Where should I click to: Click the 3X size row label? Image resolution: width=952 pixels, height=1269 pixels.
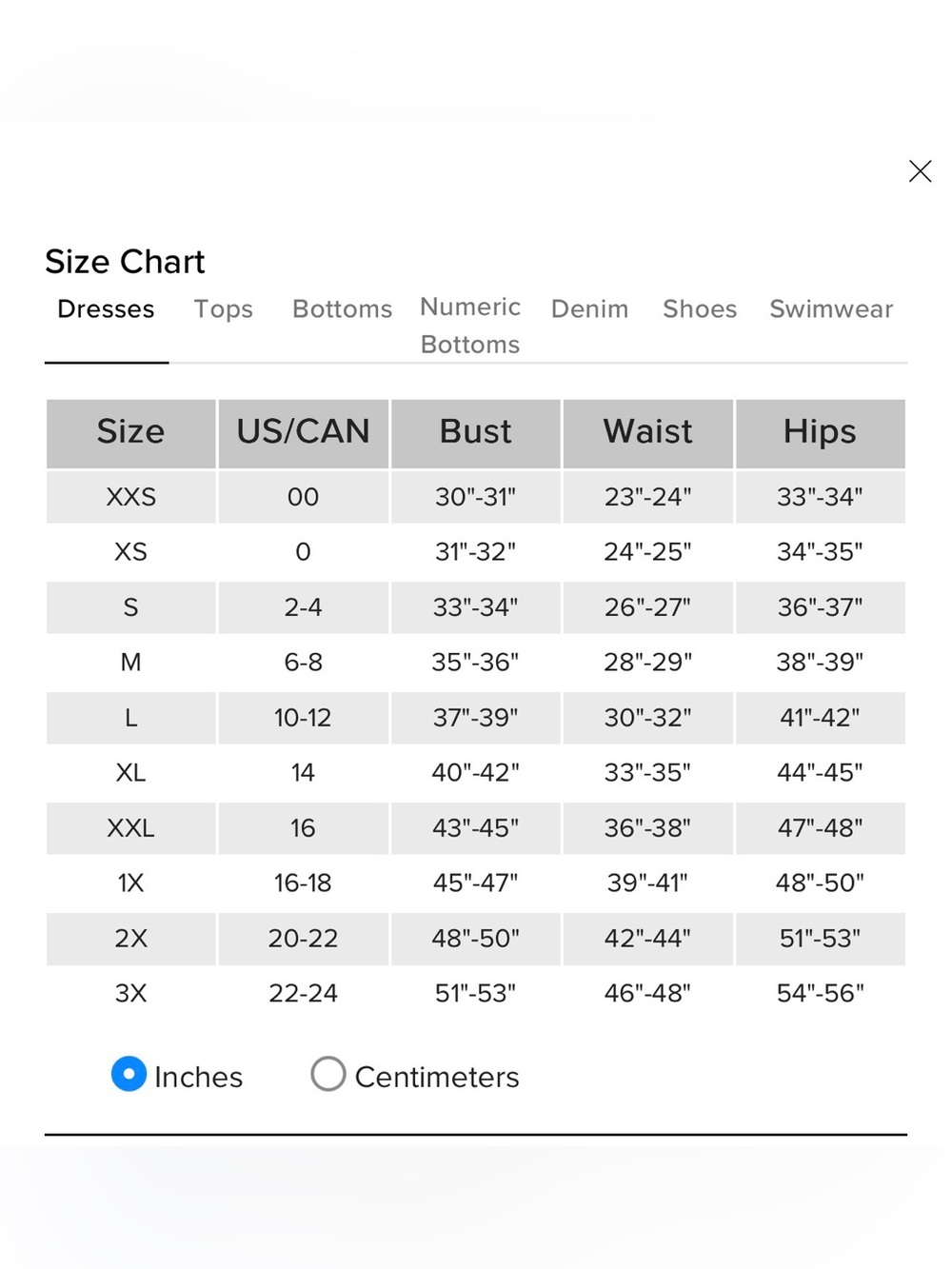(131, 994)
